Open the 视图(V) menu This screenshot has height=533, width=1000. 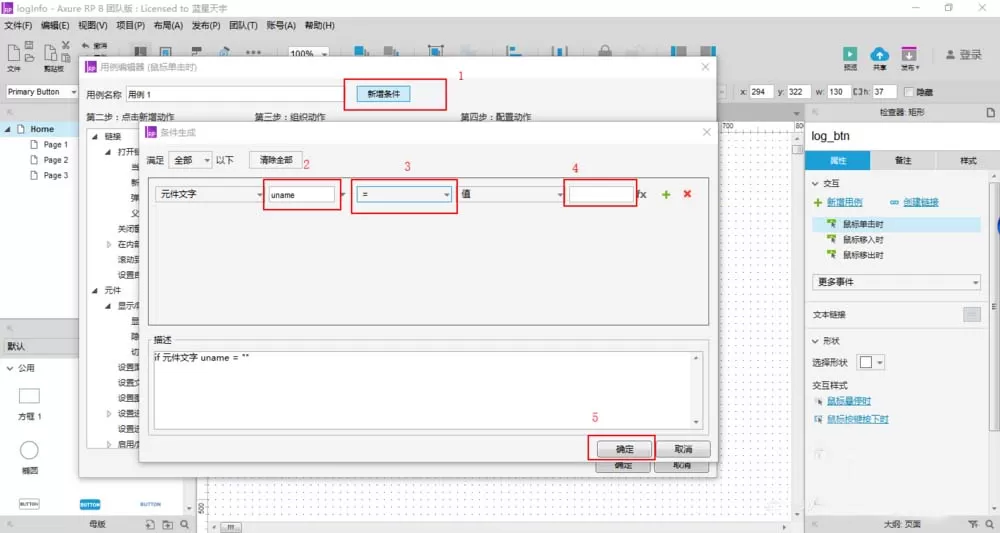click(92, 26)
